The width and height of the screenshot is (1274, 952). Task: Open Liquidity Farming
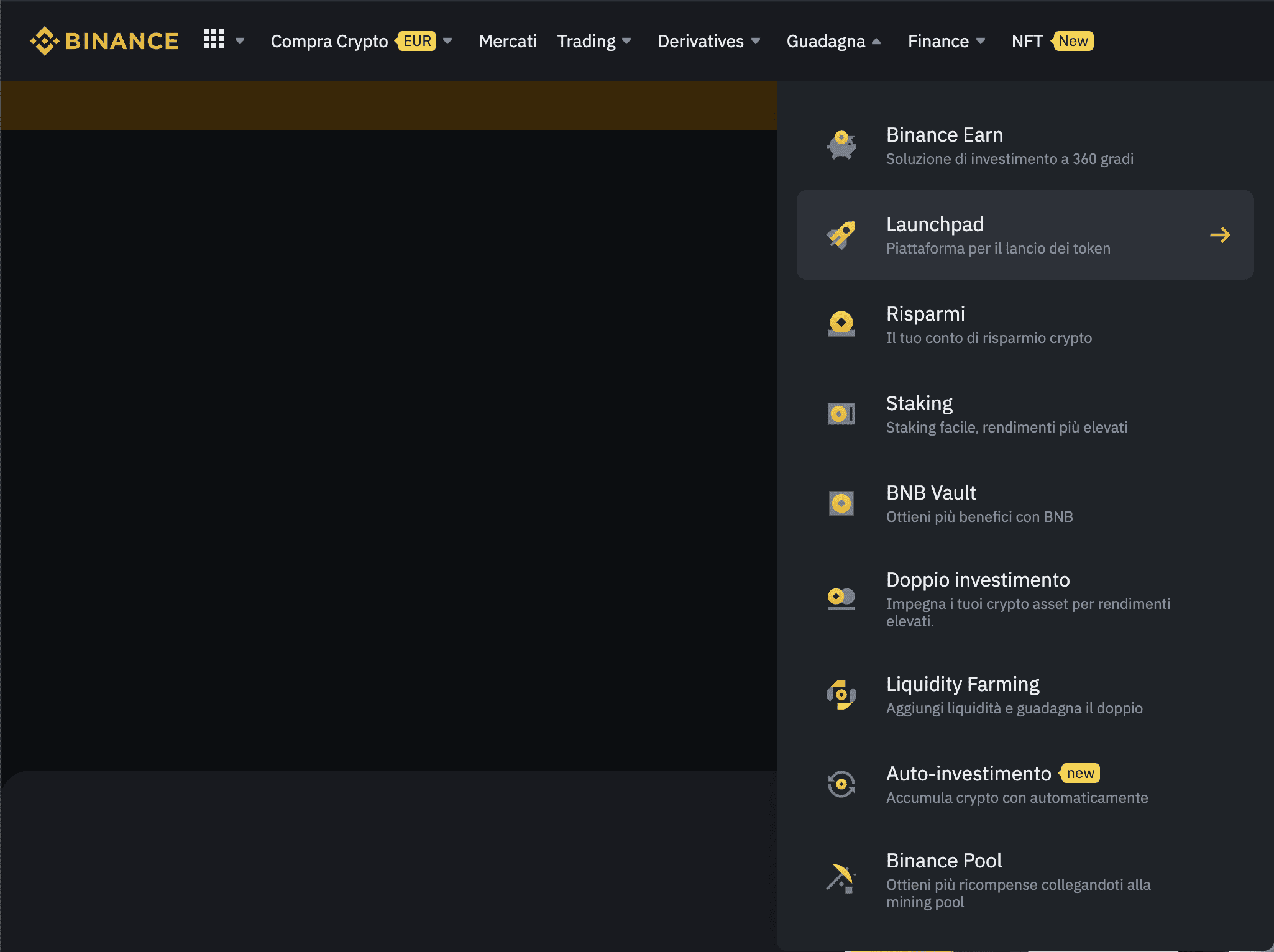1025,695
